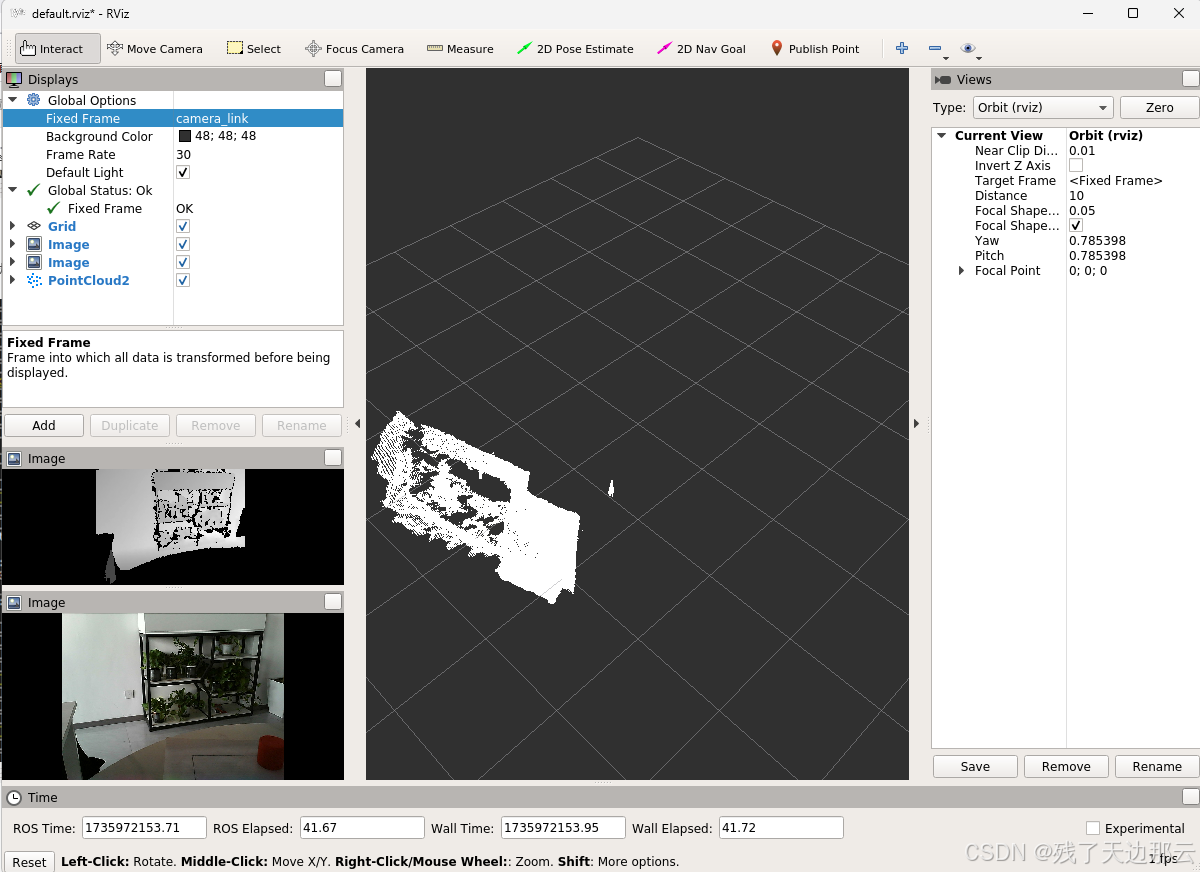Click the Background Color swatch
1200x872 pixels.
(185, 136)
